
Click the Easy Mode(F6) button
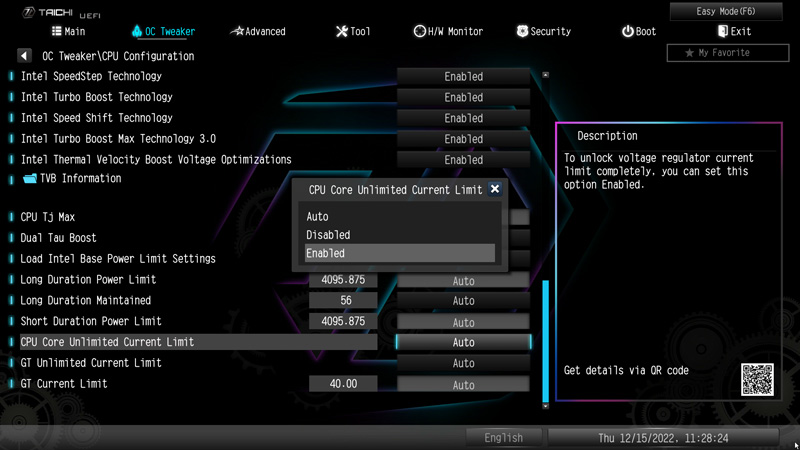pyautogui.click(x=726, y=11)
